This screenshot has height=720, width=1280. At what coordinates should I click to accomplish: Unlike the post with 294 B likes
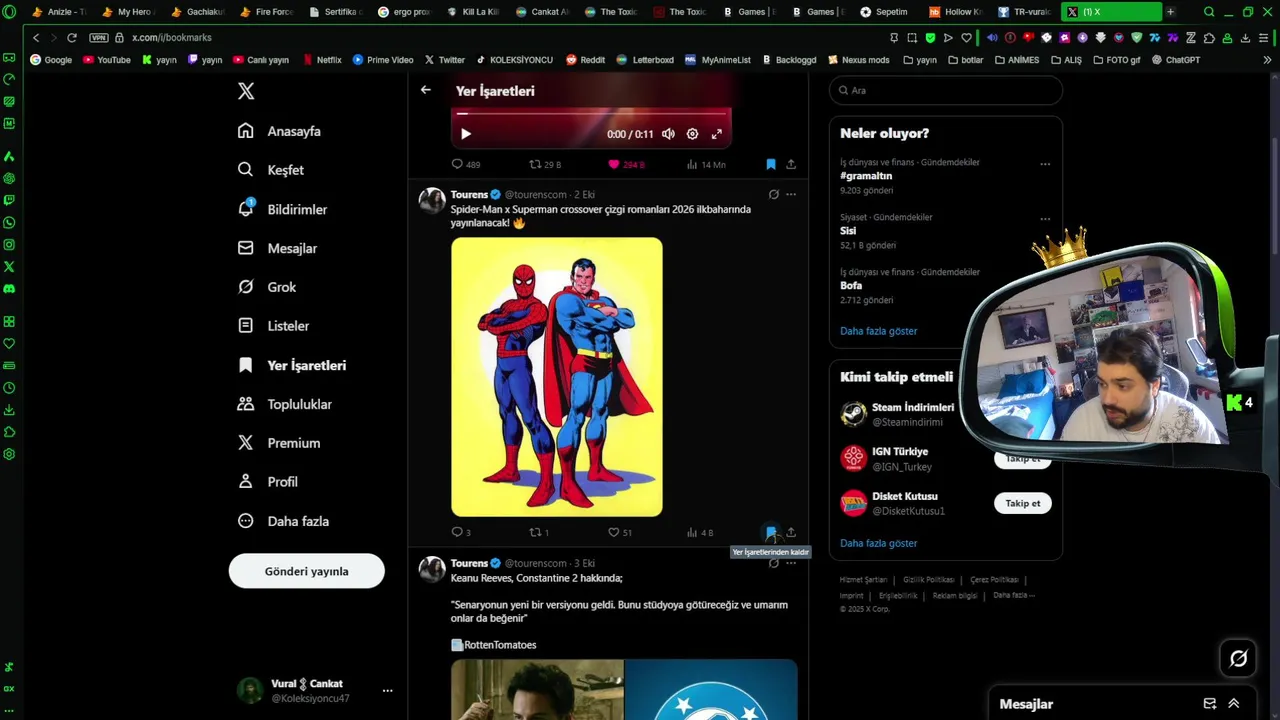(627, 164)
